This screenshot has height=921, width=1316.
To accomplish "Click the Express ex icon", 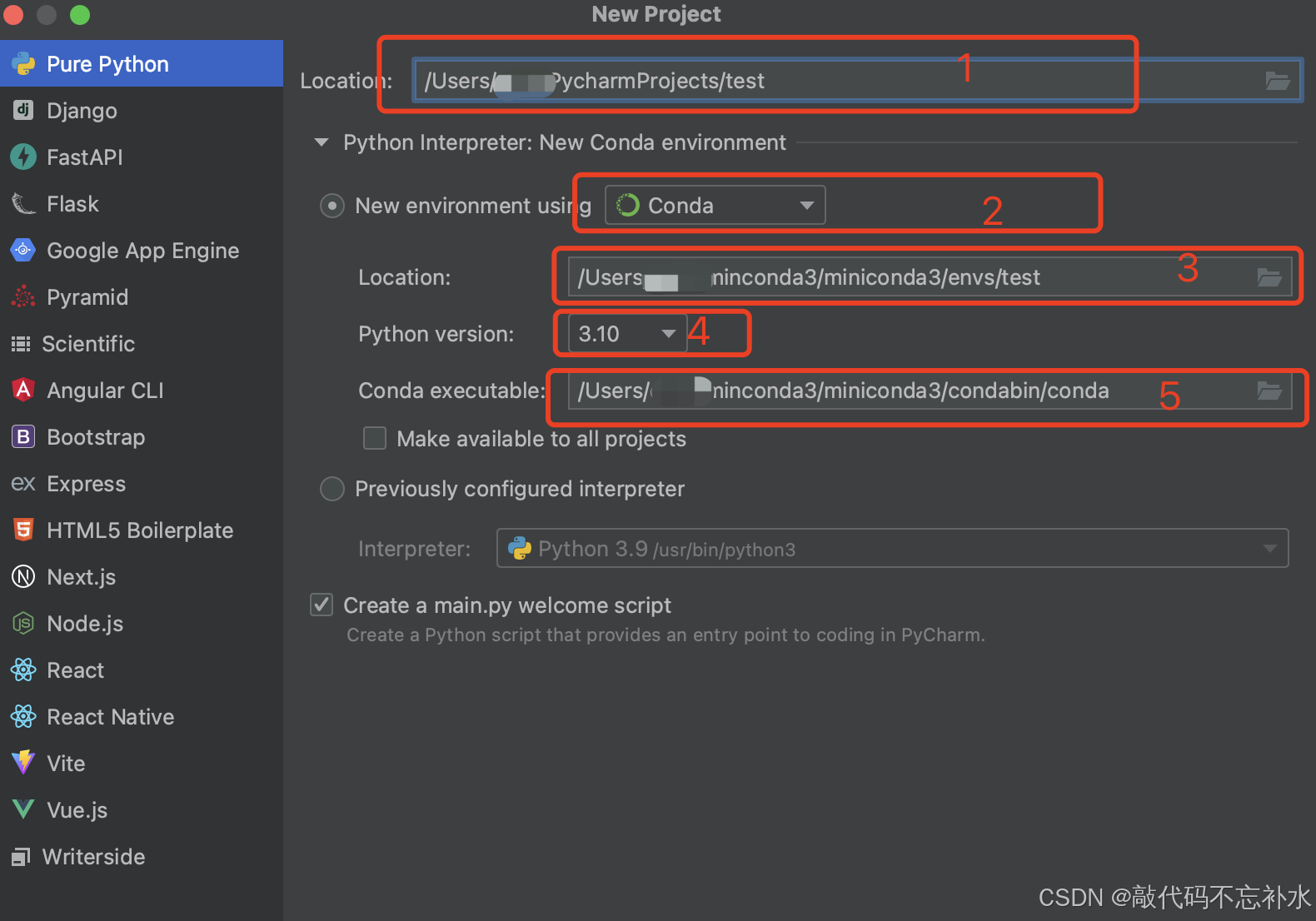I will (x=23, y=484).
